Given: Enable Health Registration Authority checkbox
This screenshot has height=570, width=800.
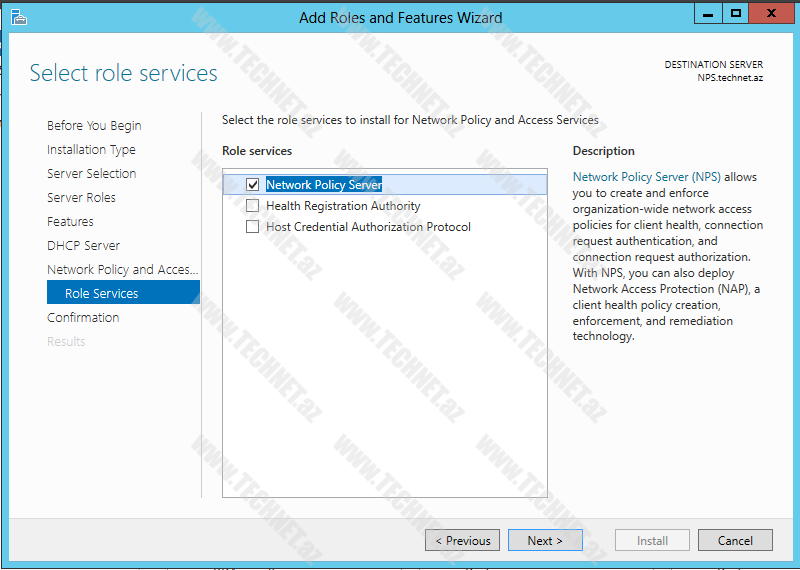Looking at the screenshot, I should tap(252, 206).
